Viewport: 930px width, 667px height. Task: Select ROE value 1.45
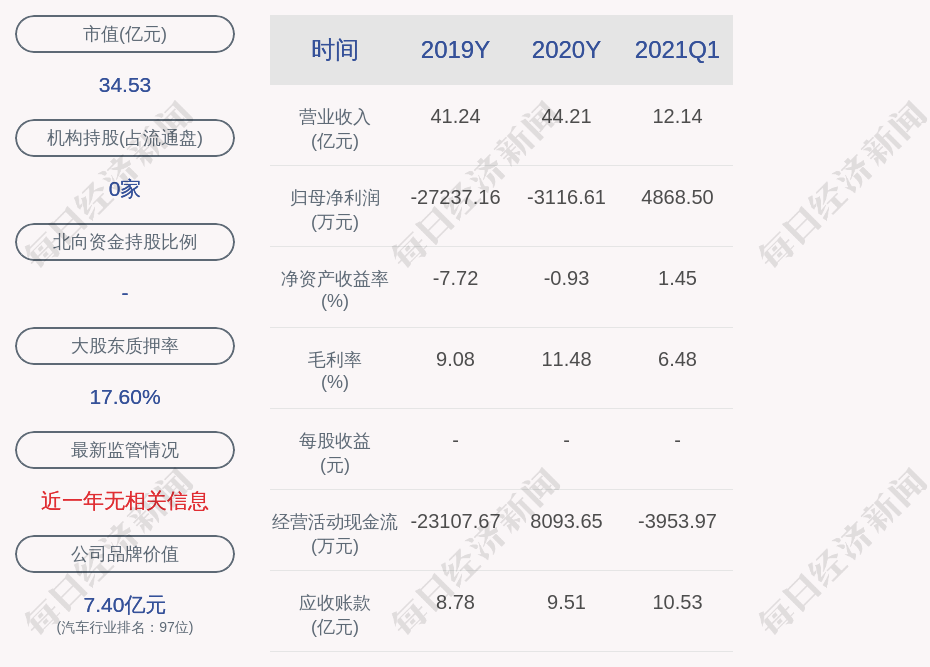coord(677,278)
